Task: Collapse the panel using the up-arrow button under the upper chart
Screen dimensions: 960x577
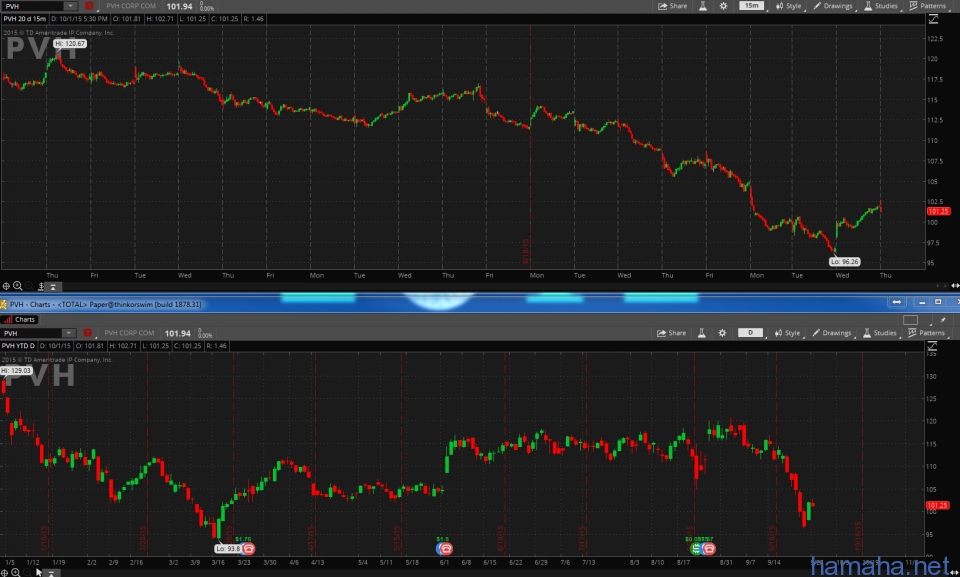Action: pos(53,287)
